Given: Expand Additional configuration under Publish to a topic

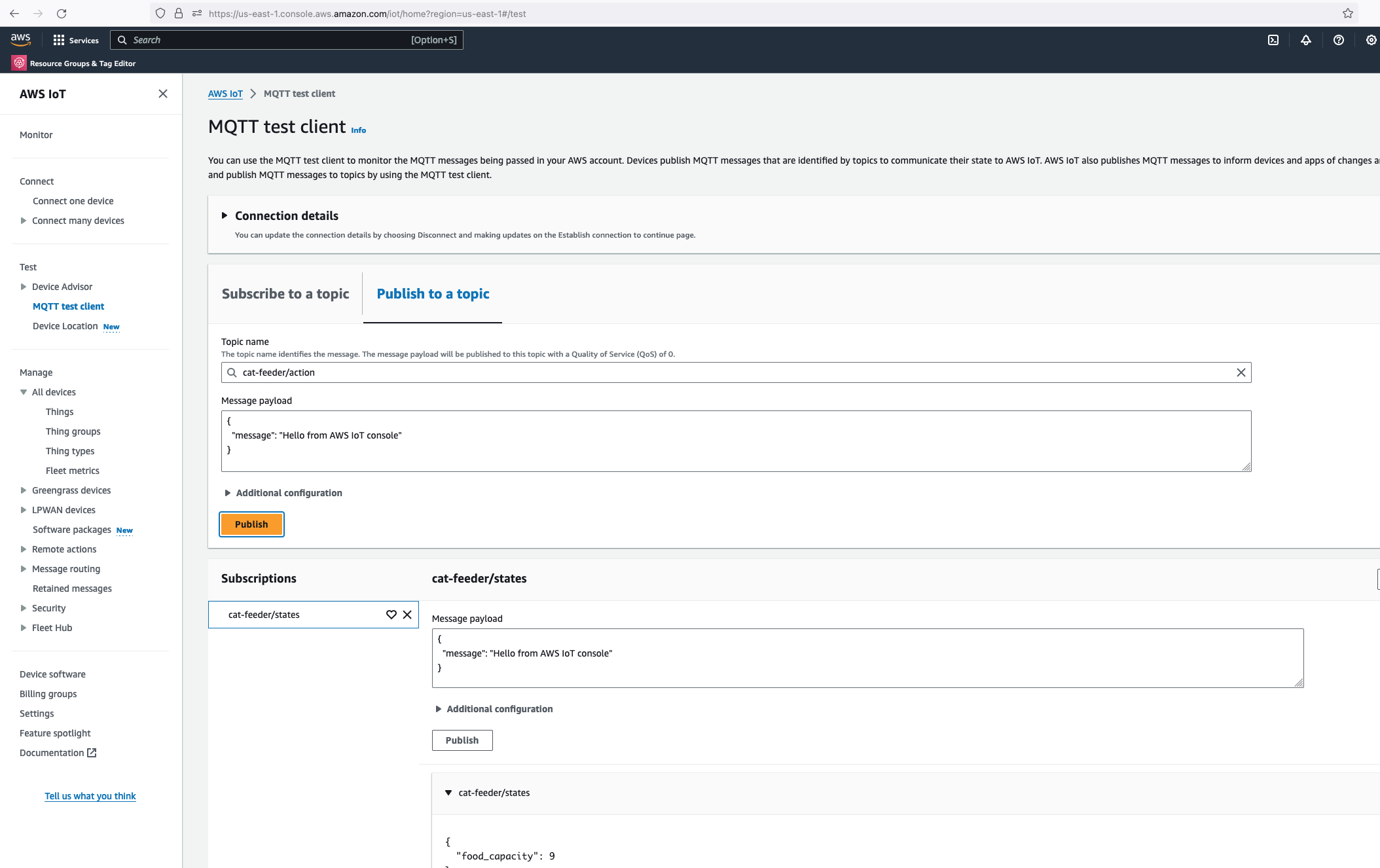Looking at the screenshot, I should point(228,493).
